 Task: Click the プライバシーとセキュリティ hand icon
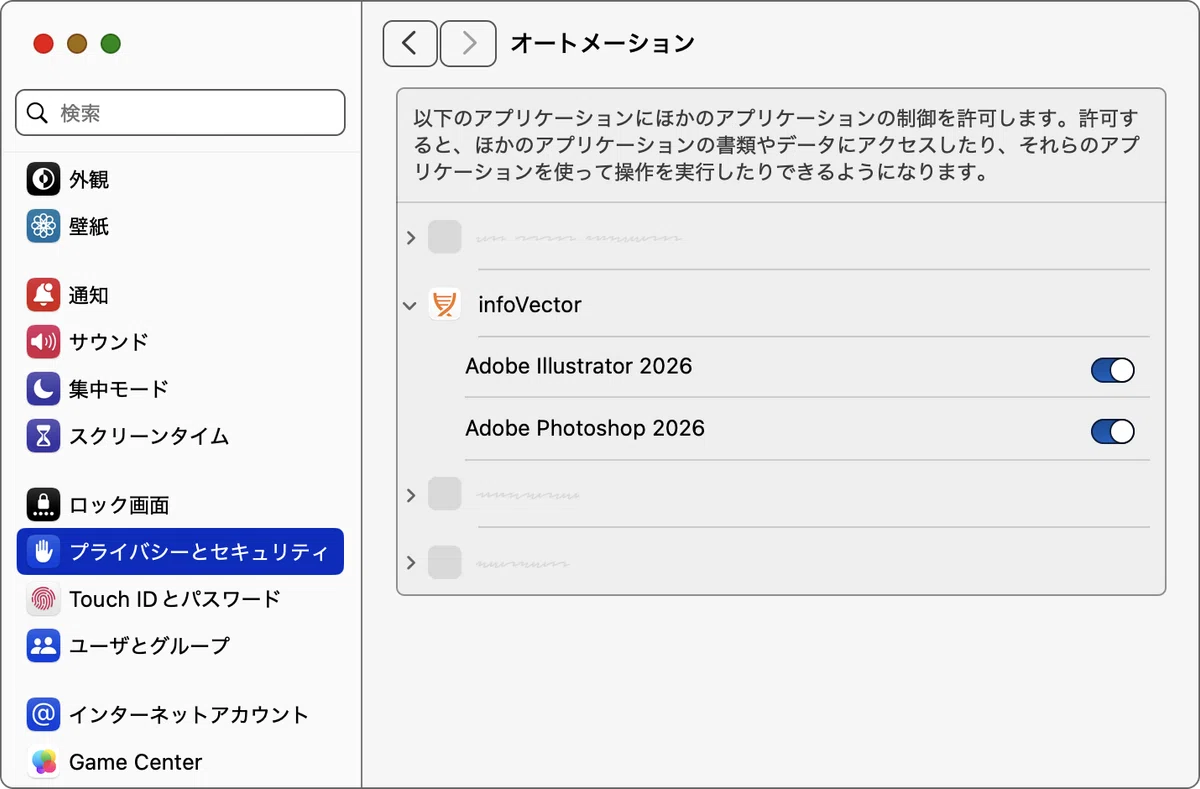point(43,551)
